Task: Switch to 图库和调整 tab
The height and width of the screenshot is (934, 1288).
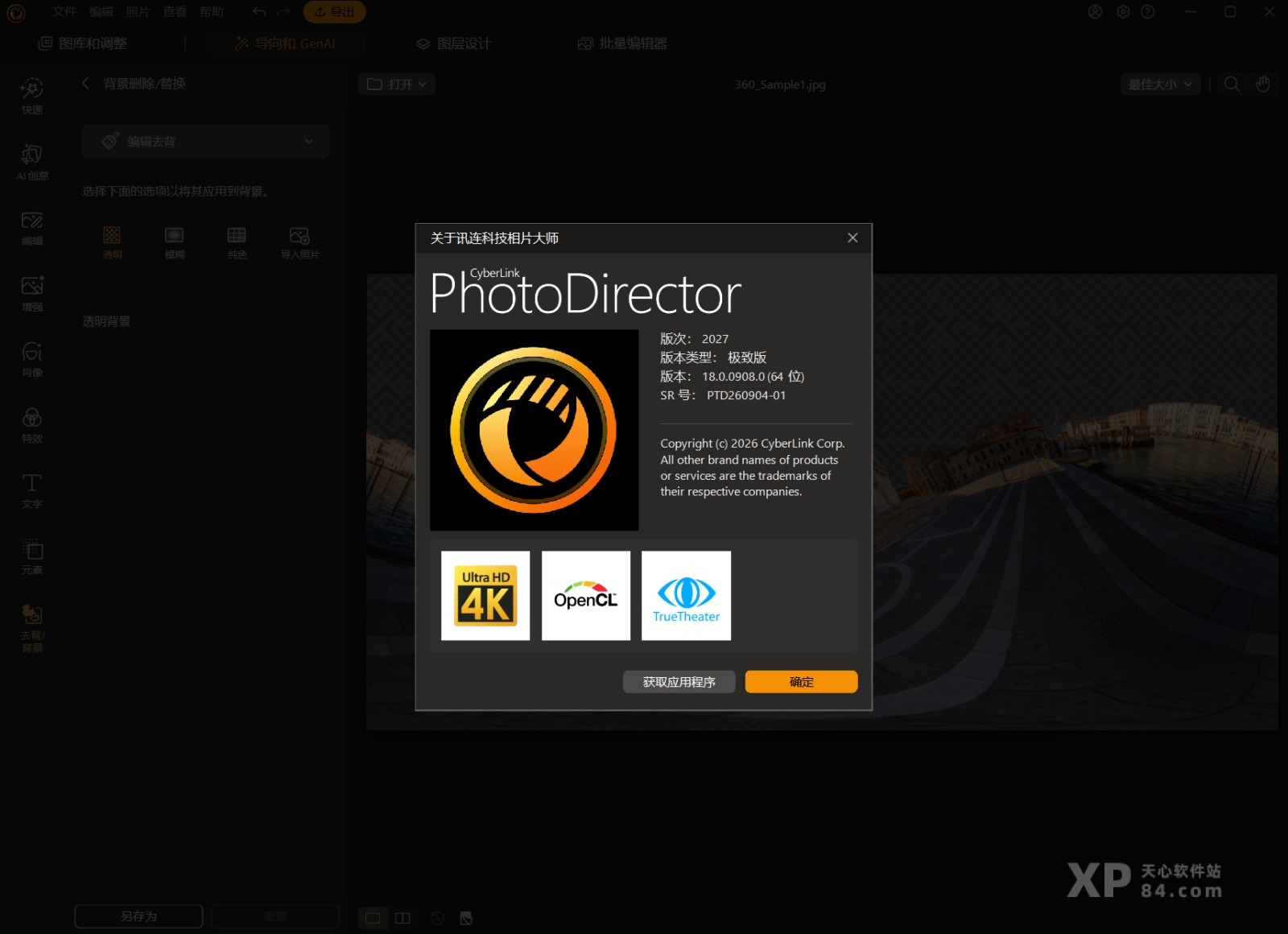Action: 83,43
